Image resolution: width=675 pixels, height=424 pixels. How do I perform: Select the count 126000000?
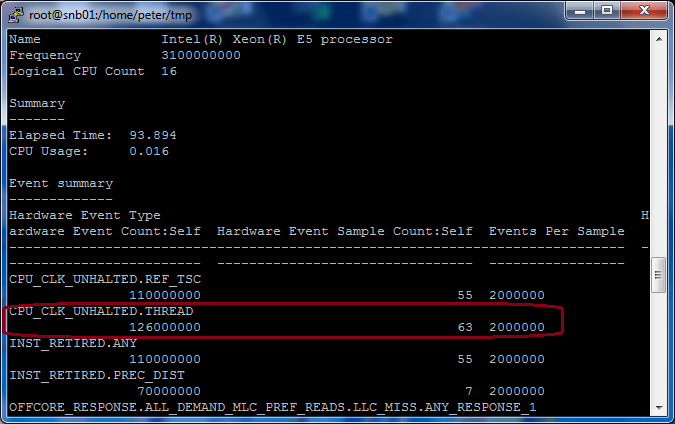[165, 328]
